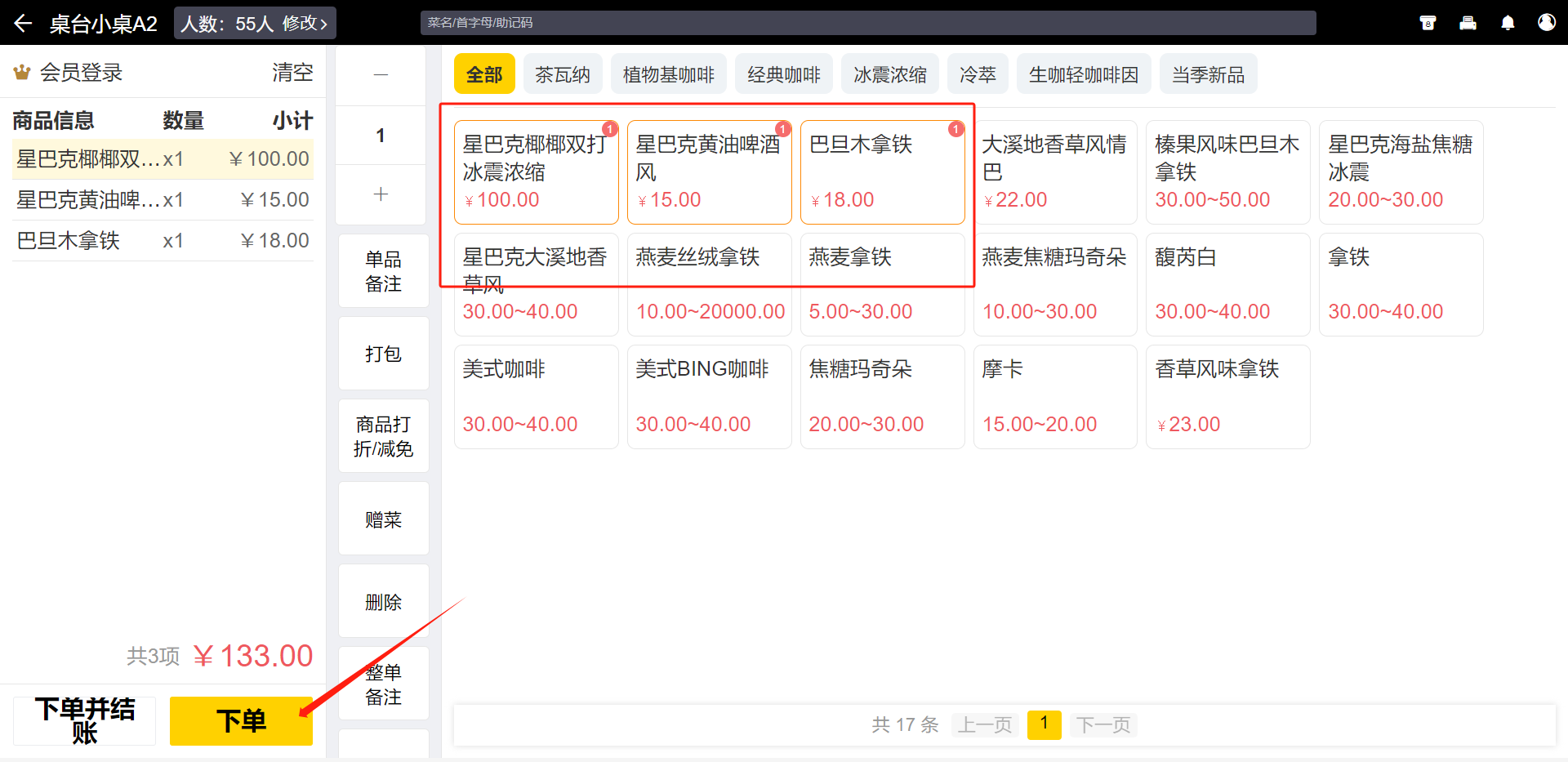This screenshot has width=1568, height=762.
Task: Switch to the 茶瓦纳 category tab
Action: click(563, 74)
